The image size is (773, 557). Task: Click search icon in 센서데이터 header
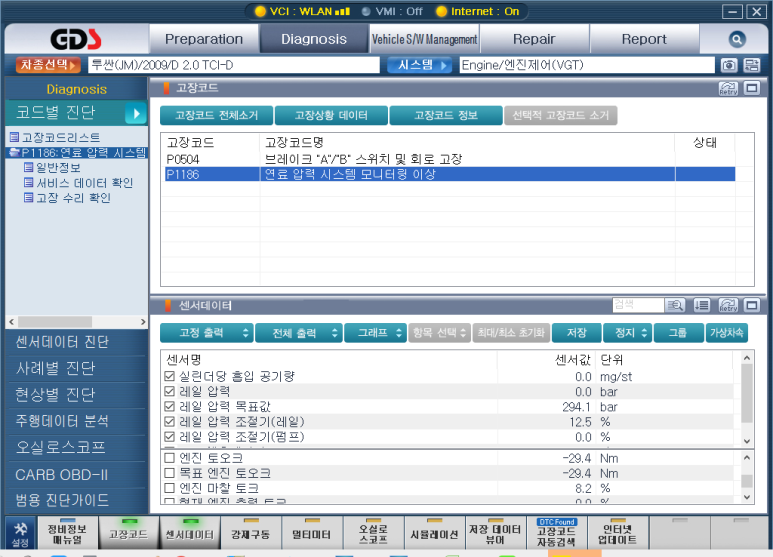click(674, 306)
